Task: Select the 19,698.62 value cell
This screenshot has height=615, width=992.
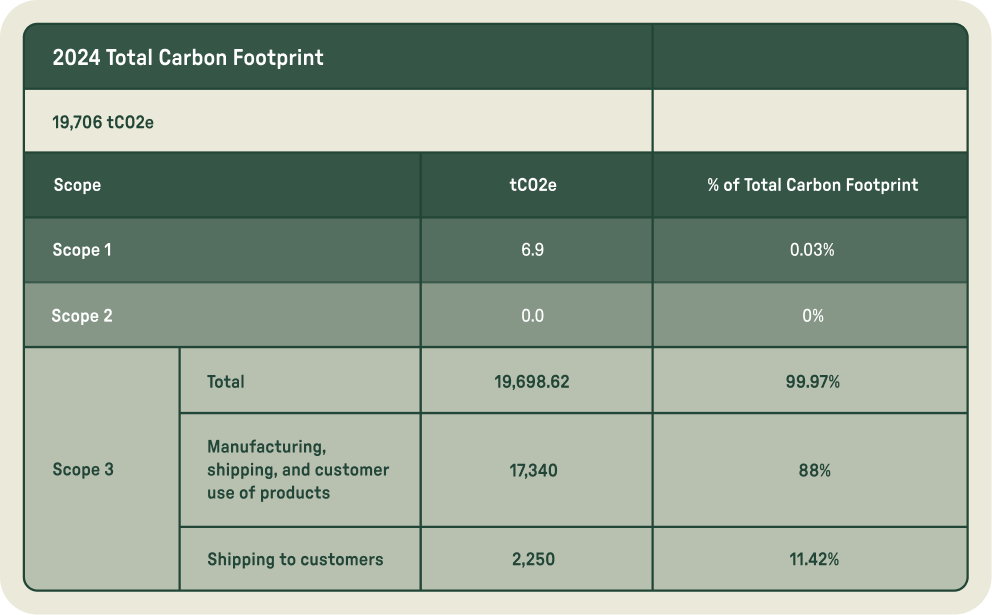Action: [532, 381]
